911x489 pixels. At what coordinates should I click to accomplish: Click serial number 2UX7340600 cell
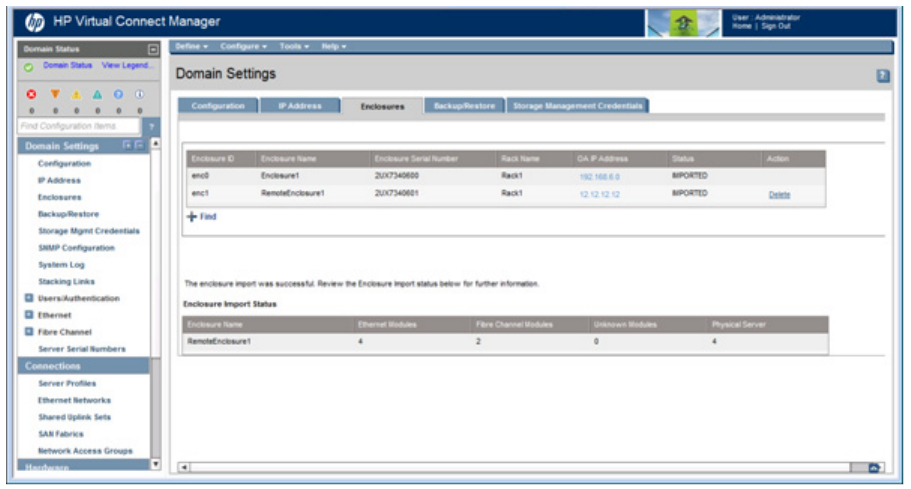(397, 175)
